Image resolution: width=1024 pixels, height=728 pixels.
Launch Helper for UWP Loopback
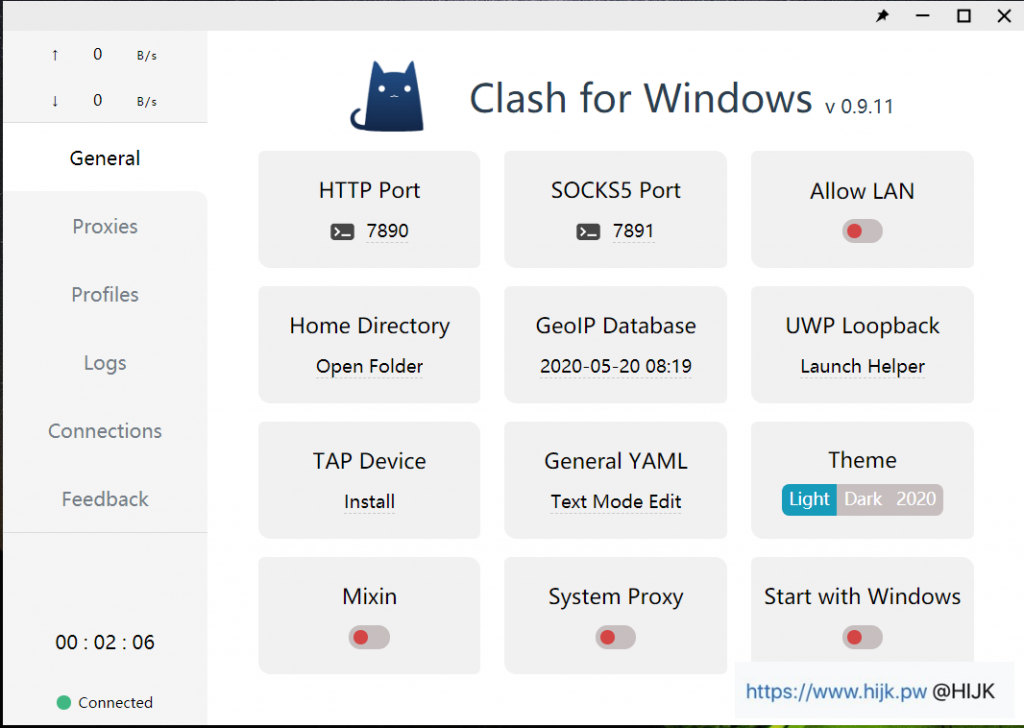(x=862, y=366)
